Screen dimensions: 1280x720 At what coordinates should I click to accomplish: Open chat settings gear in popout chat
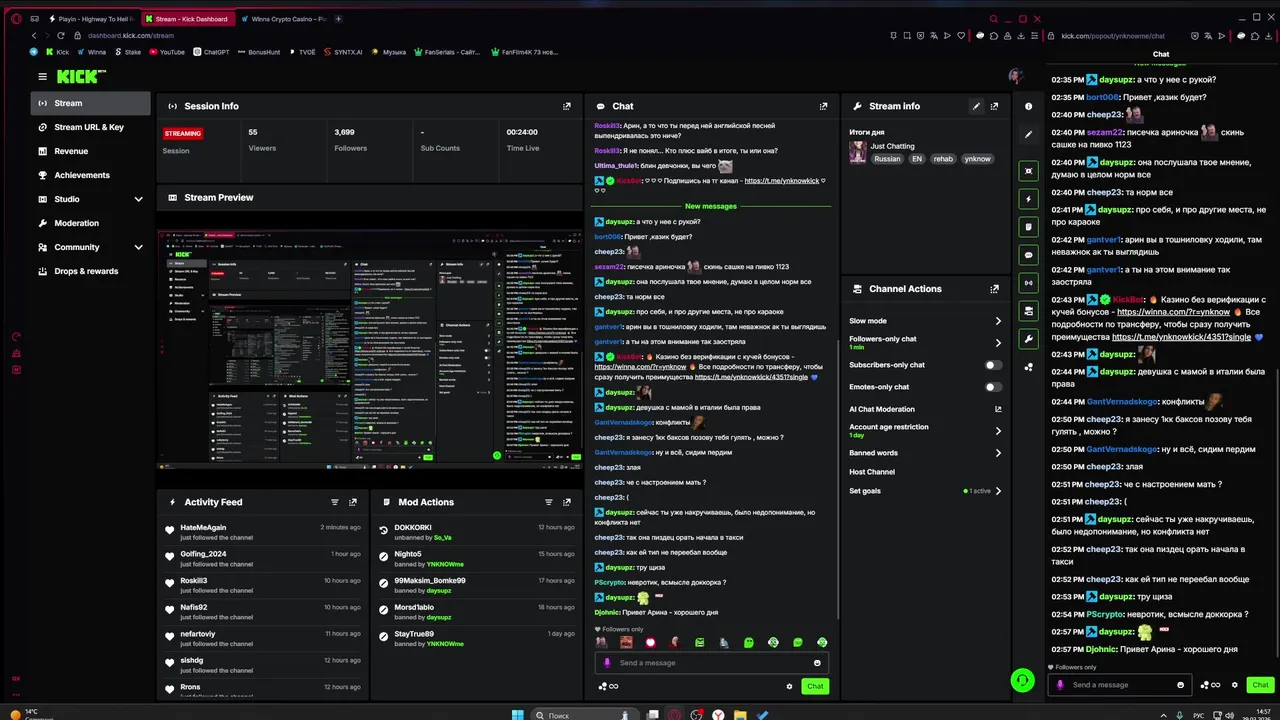[x=1235, y=685]
